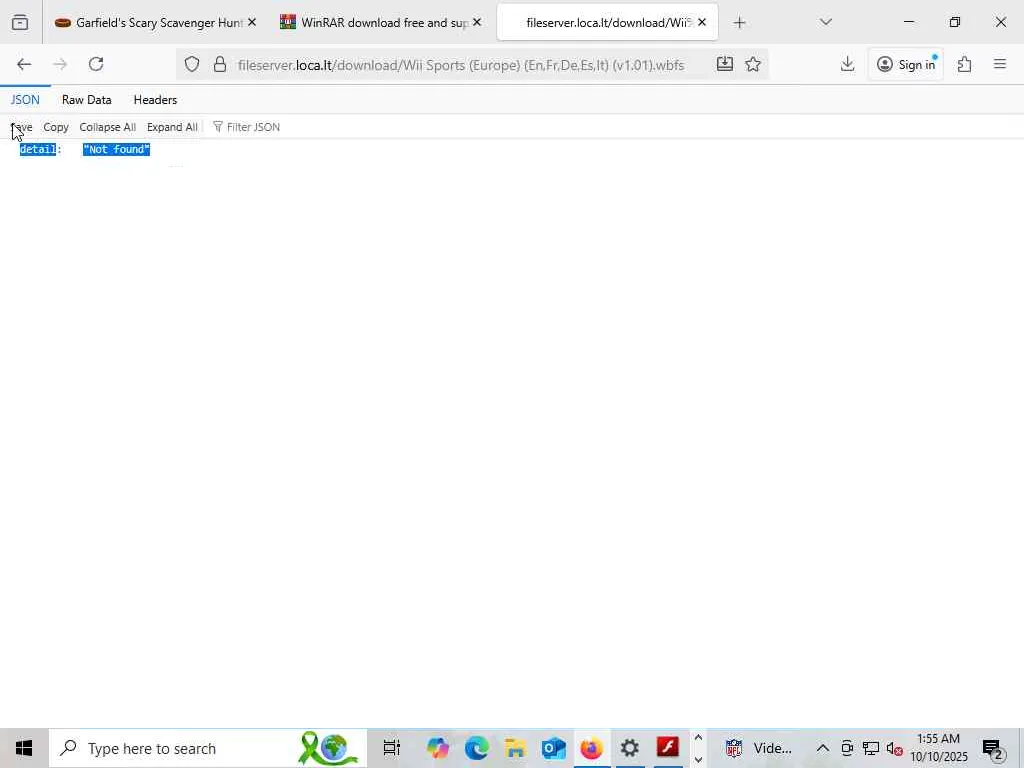The width and height of the screenshot is (1024, 768).
Task: Open Firefox taskbar icon
Action: [x=592, y=748]
